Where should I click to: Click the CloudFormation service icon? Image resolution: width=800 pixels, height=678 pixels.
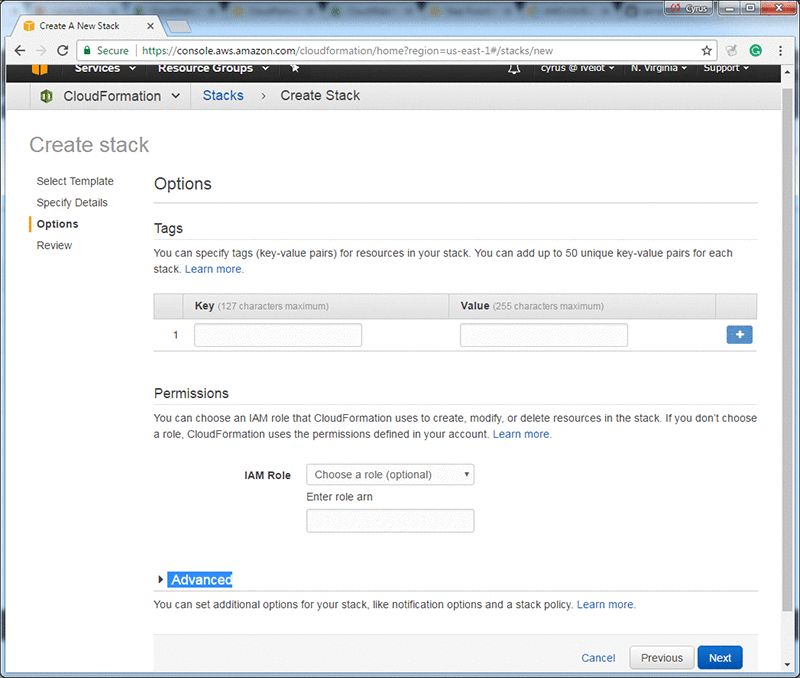[x=46, y=96]
